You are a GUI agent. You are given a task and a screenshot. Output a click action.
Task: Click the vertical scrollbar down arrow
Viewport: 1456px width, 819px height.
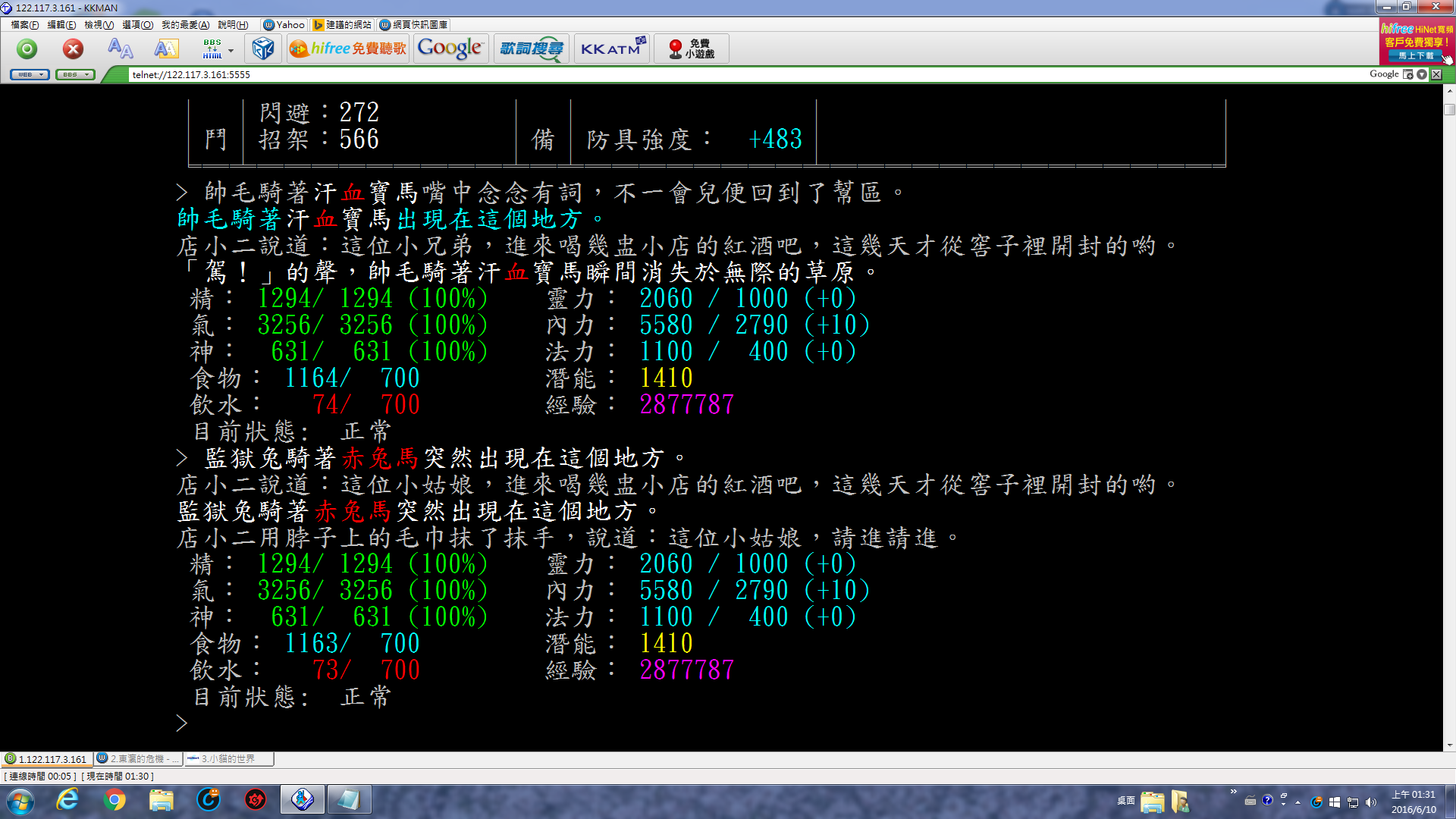click(1449, 745)
